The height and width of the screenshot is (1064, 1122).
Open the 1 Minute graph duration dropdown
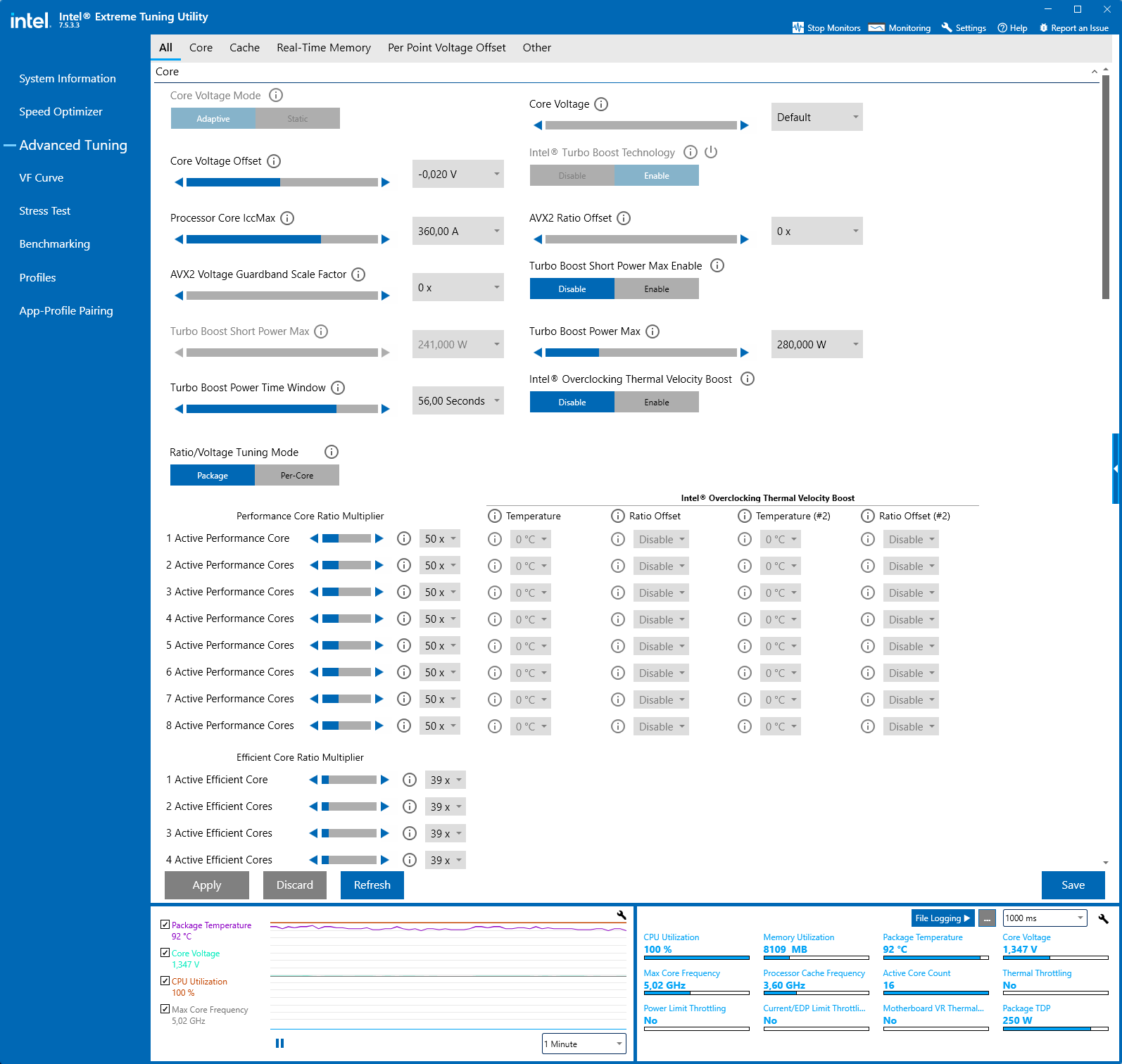[x=584, y=1044]
